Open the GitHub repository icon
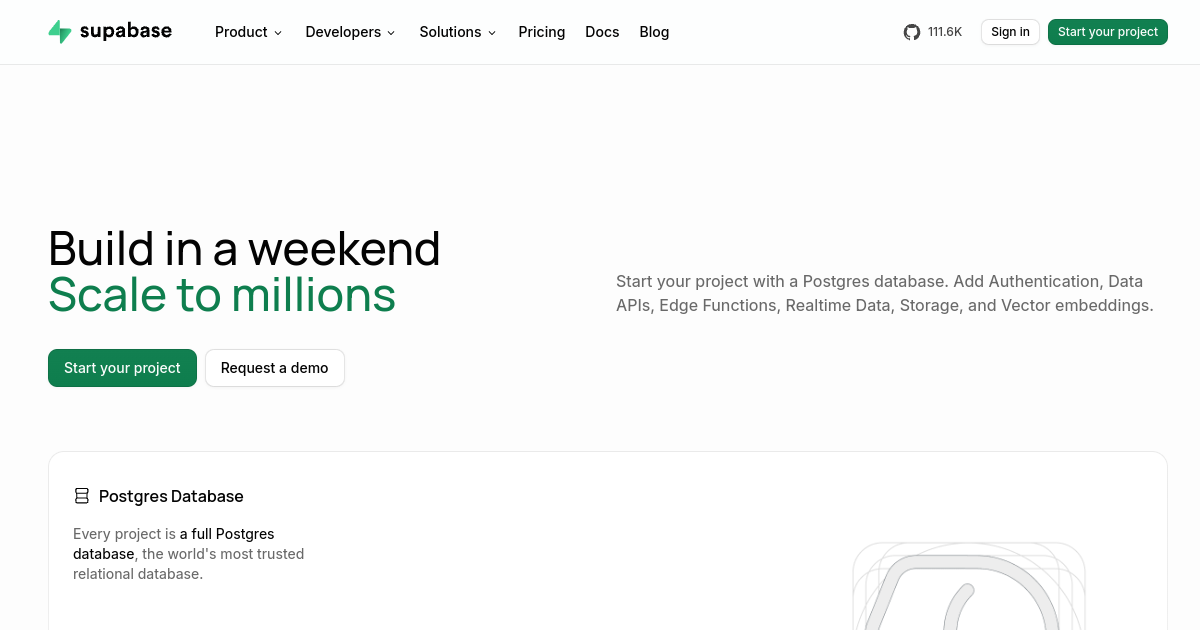This screenshot has width=1200, height=630. (912, 32)
